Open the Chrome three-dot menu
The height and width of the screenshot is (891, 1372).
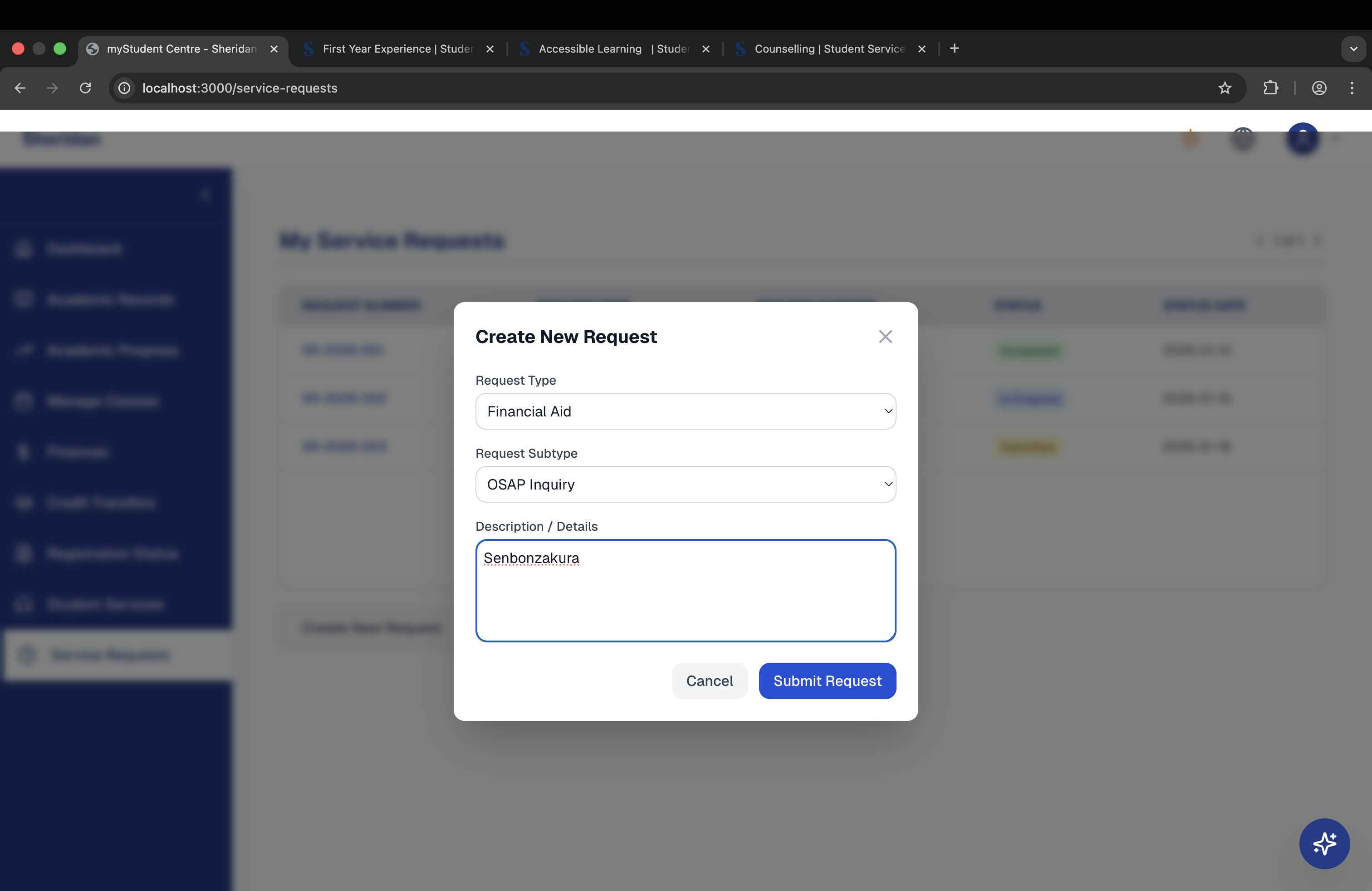pos(1352,88)
